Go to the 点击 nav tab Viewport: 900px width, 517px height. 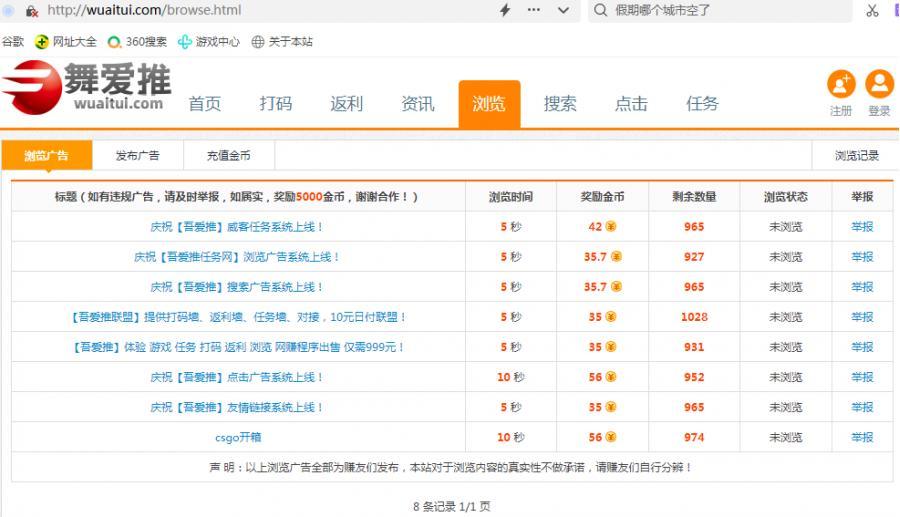(631, 103)
